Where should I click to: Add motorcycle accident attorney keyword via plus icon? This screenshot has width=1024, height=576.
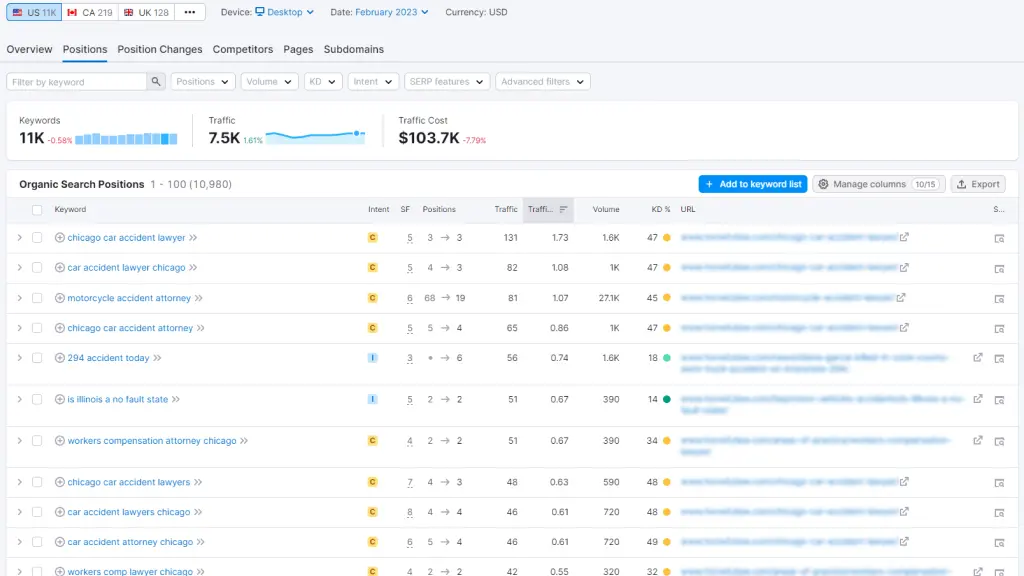click(59, 298)
